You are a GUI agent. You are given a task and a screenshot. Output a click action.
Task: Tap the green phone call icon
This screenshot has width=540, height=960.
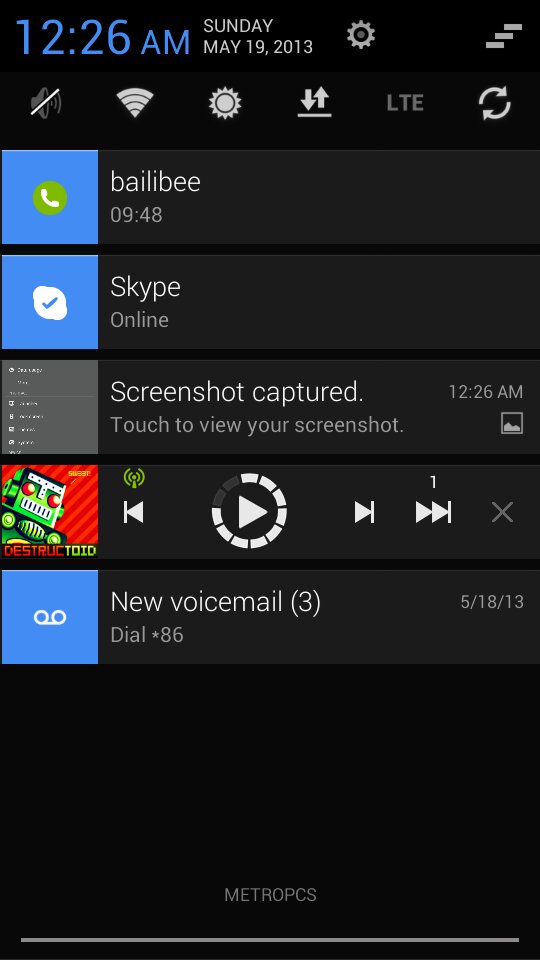[50, 198]
